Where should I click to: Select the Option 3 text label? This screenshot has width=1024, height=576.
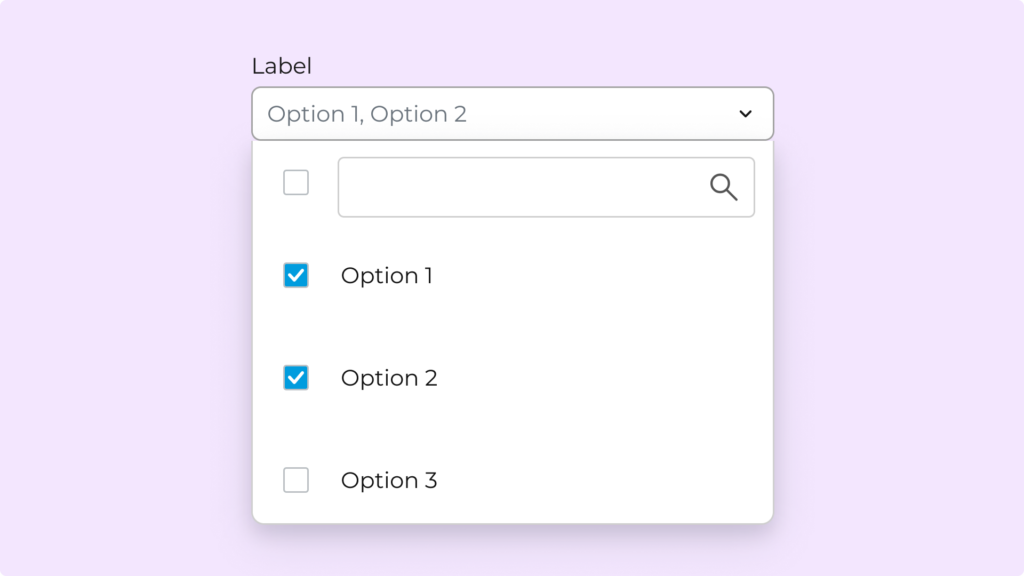pyautogui.click(x=388, y=481)
